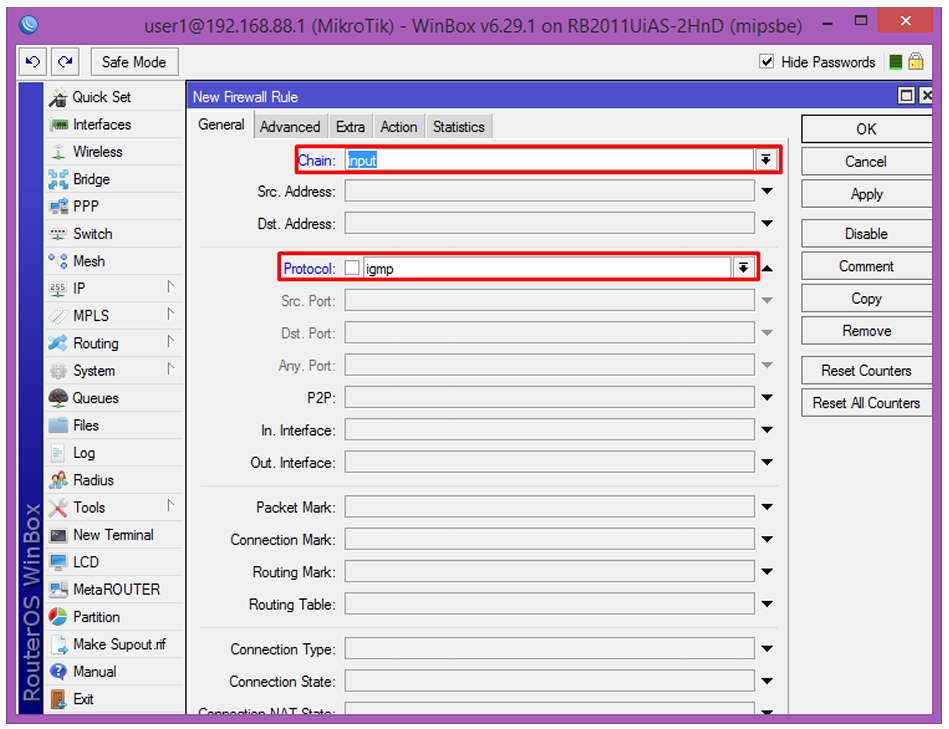Toggle the Hide Passwords checkbox

[x=766, y=62]
